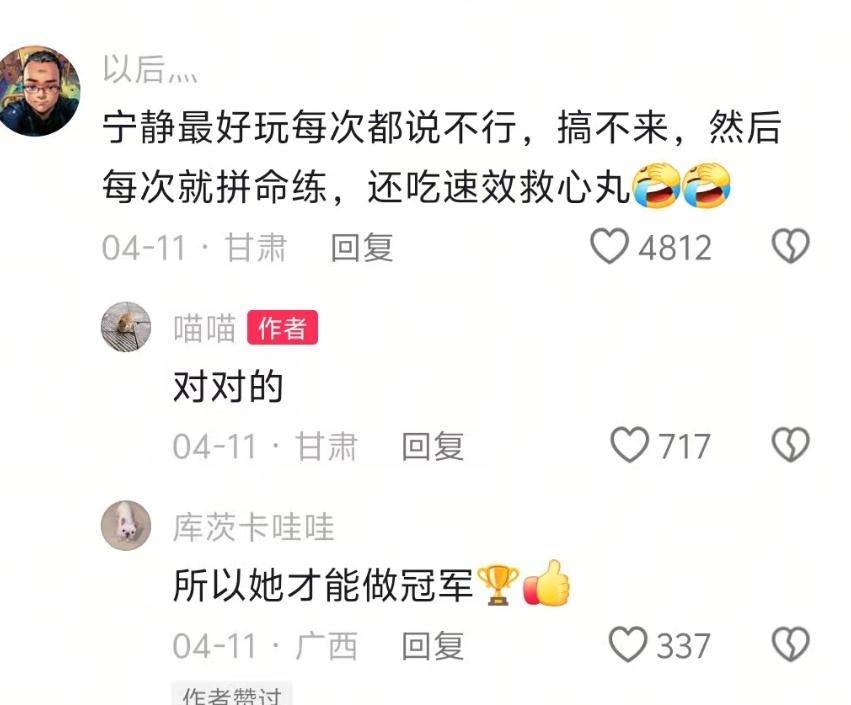
Task: Open 喵喵's cat avatar
Action: pyautogui.click(x=126, y=327)
